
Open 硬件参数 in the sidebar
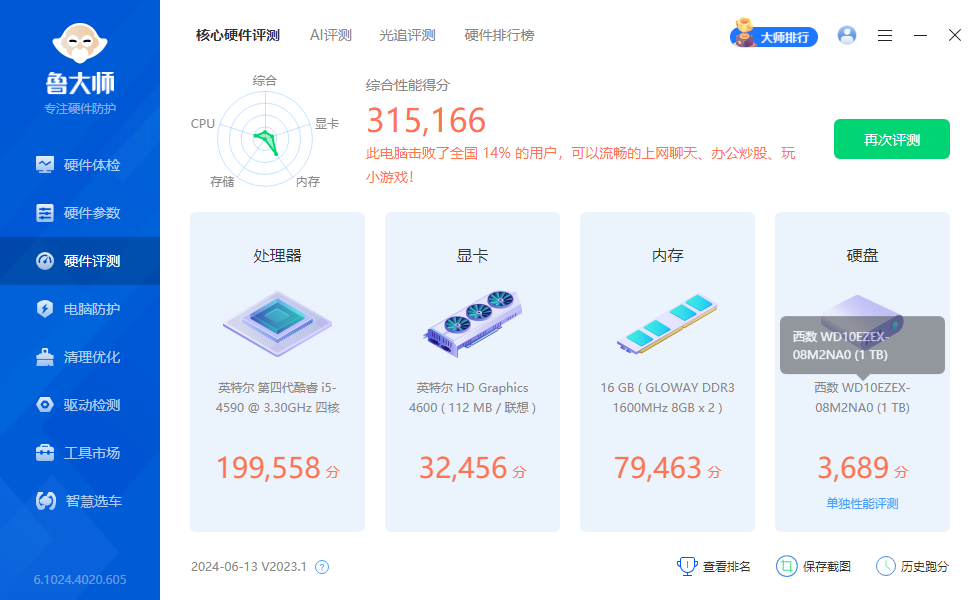coord(79,213)
